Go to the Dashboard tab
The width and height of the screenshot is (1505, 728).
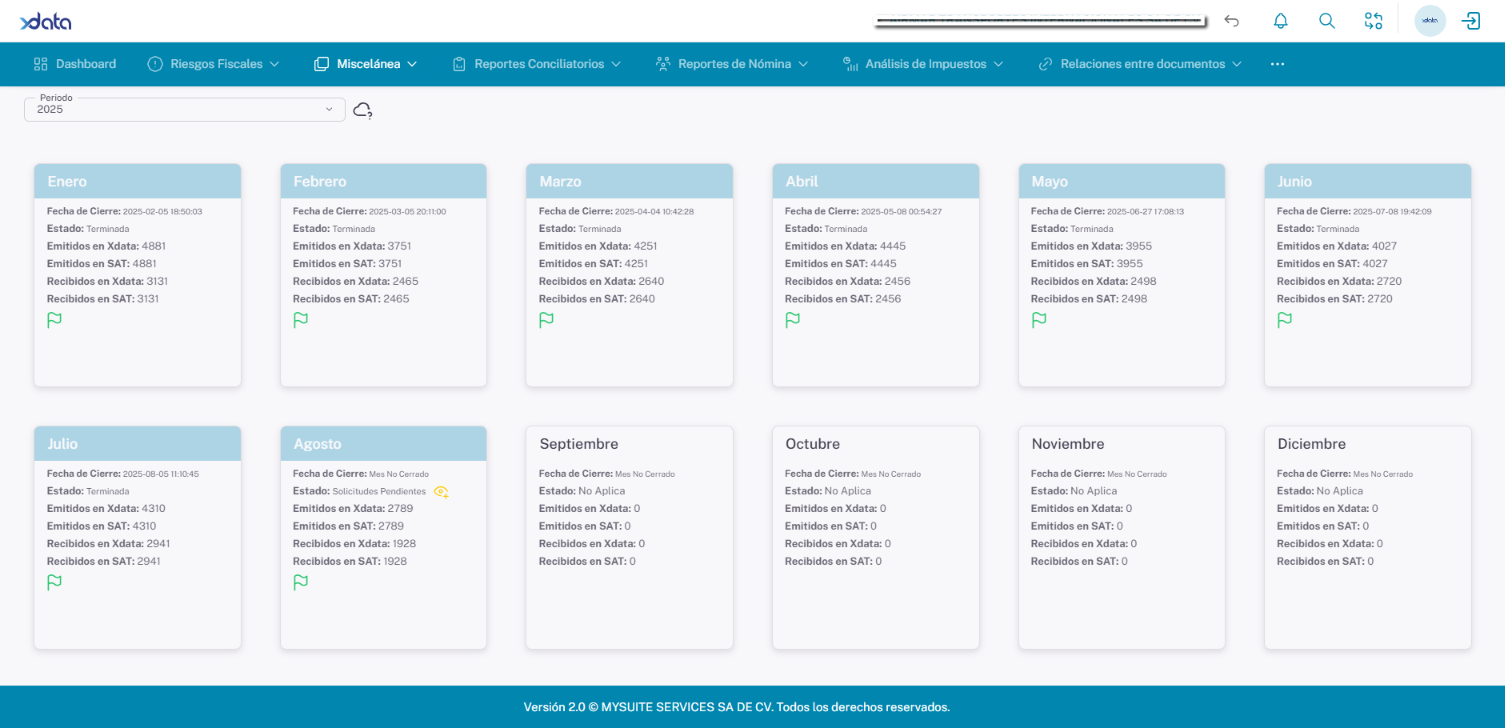coord(75,64)
